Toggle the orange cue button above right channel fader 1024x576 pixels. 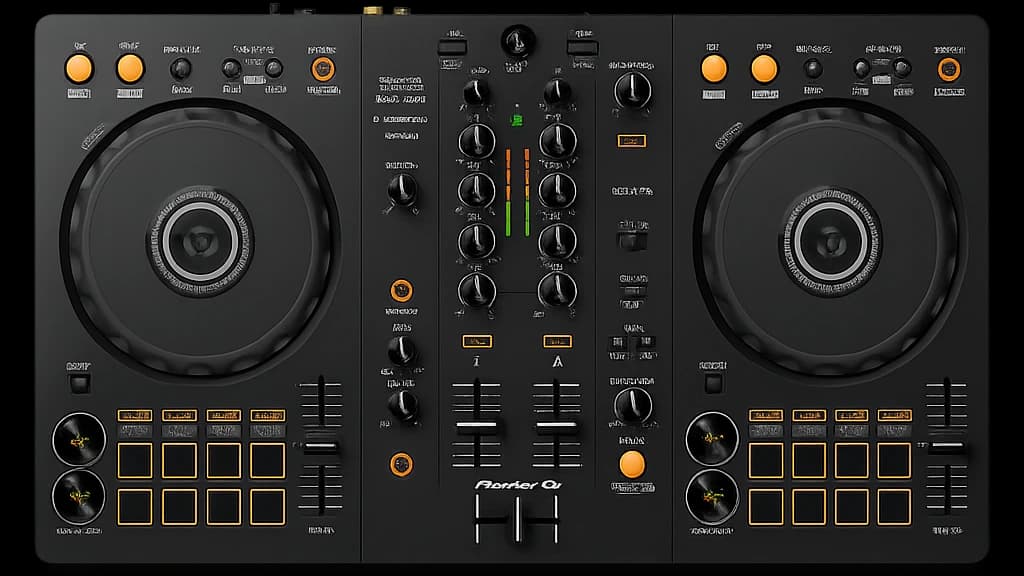point(557,341)
